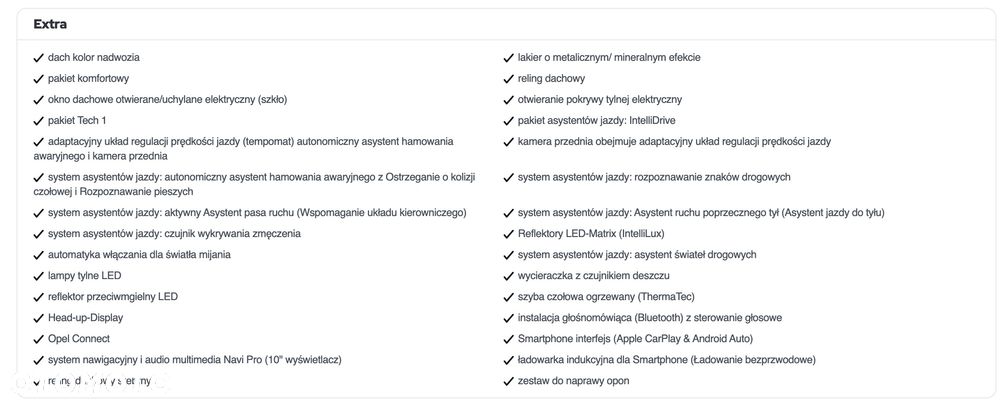Click the checkmark beside 'pakiet komfortowy'
Viewport: 1000px width, 403px height.
click(x=38, y=79)
